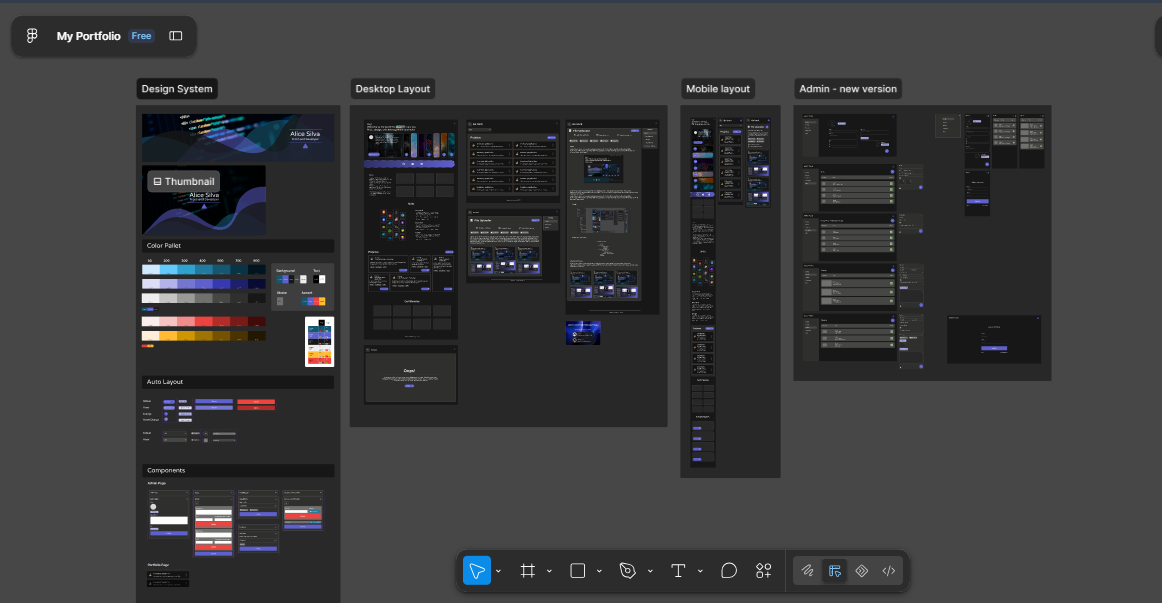The width and height of the screenshot is (1162, 603).
Task: Open the shape tools dropdown arrow
Action: 599,571
